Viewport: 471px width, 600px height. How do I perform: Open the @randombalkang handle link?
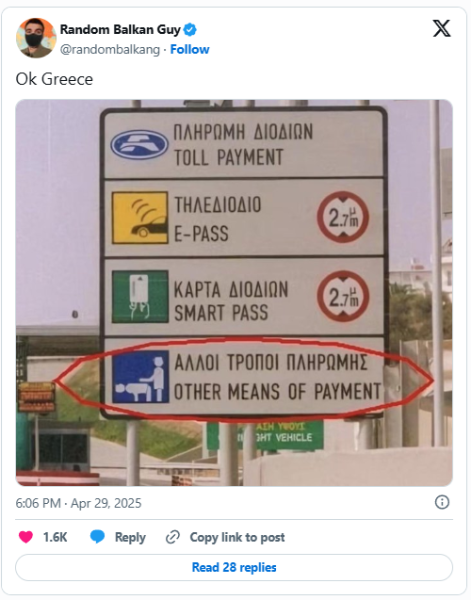110,50
